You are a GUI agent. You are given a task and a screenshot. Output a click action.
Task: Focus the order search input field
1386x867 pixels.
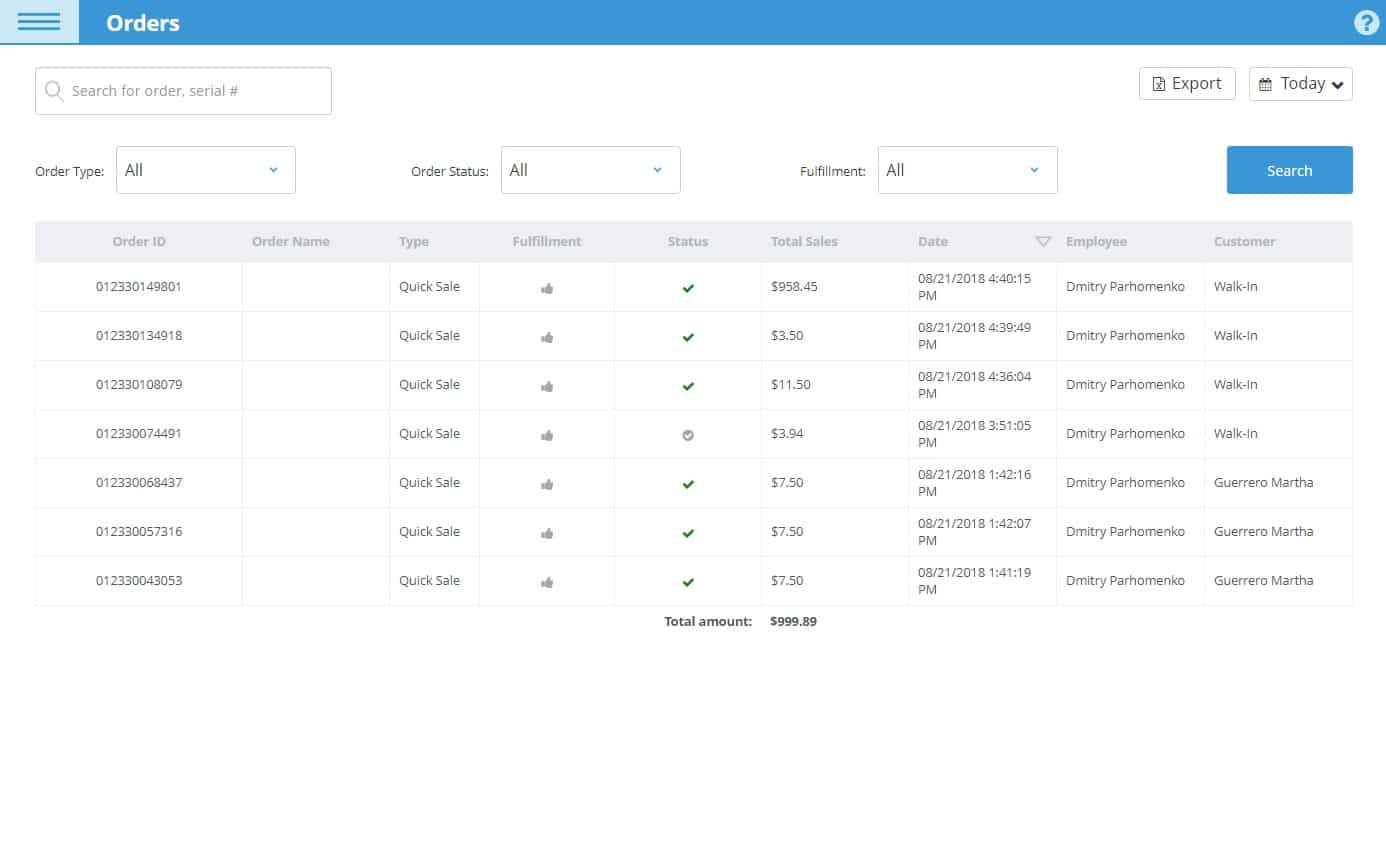(x=183, y=91)
